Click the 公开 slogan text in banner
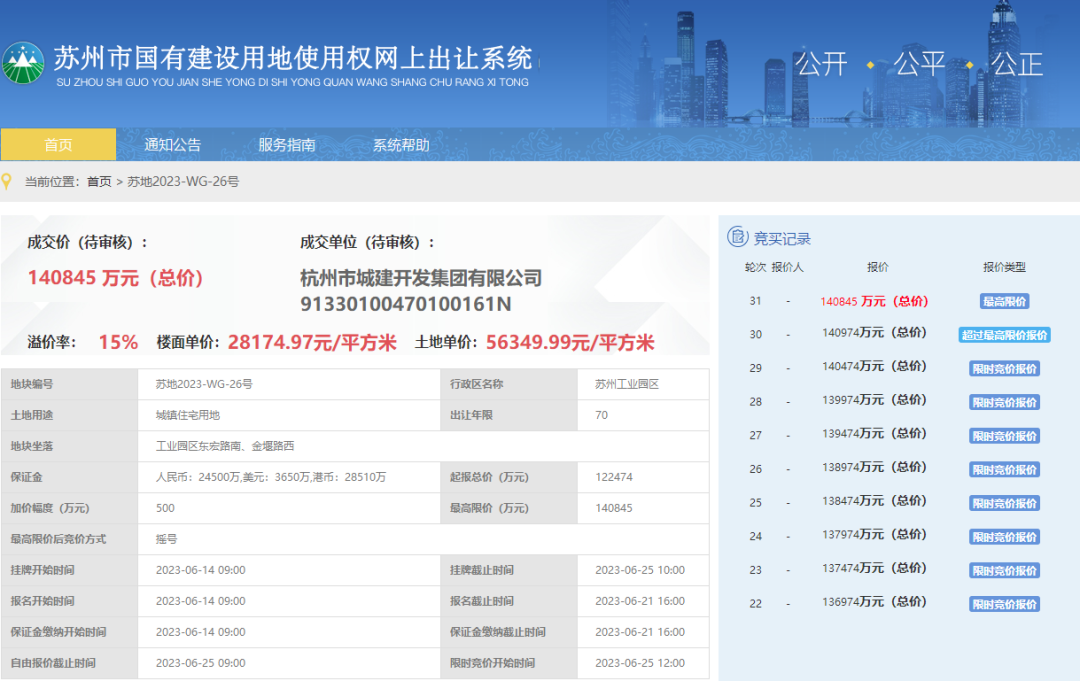 pos(821,64)
